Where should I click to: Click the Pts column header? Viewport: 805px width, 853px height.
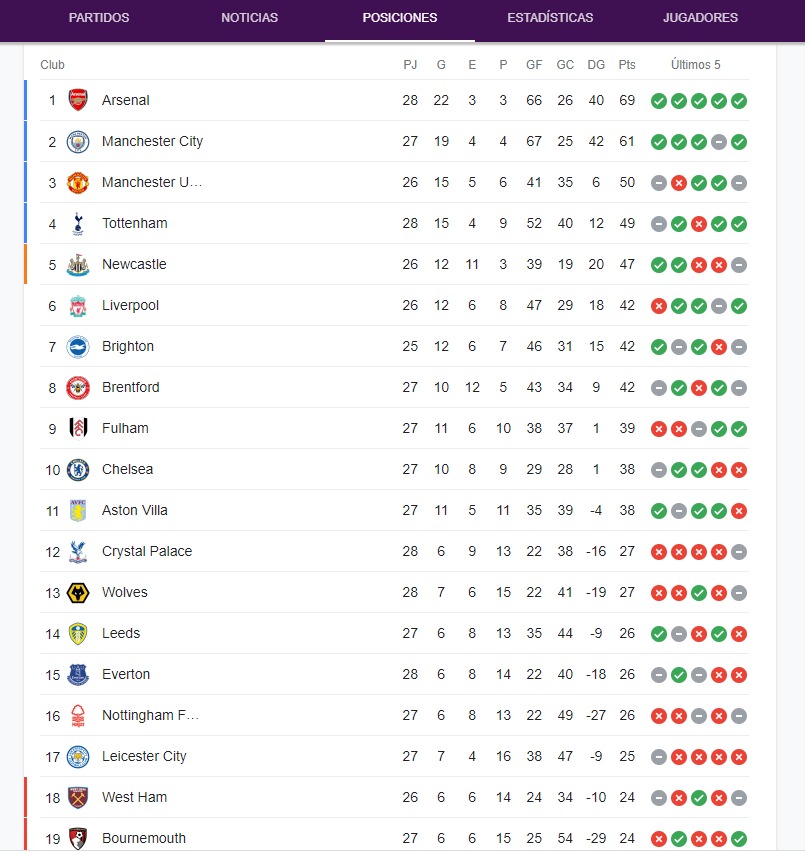point(627,65)
